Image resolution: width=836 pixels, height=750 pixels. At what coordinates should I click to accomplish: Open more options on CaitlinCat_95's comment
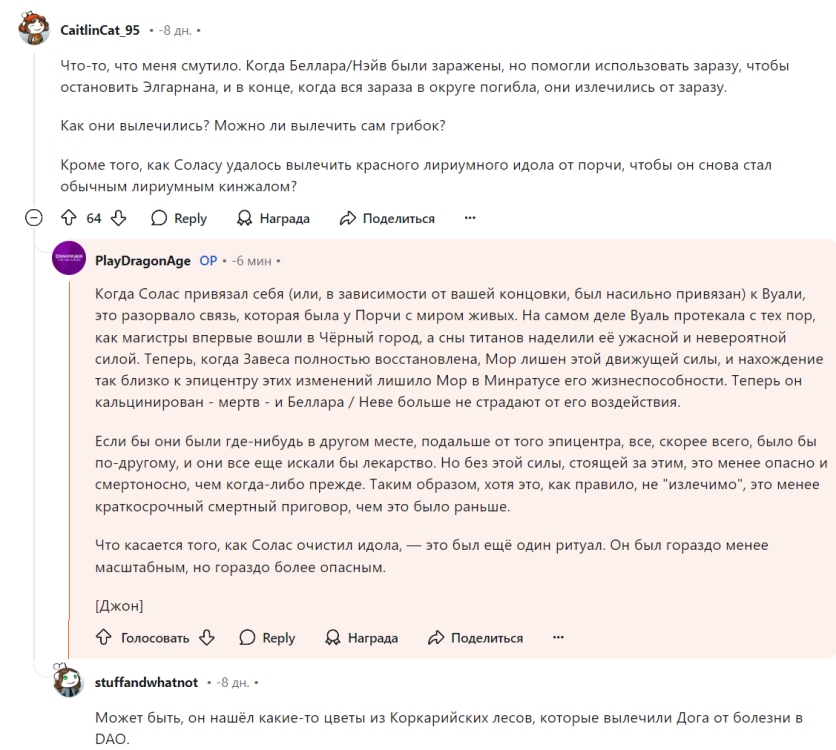point(470,218)
